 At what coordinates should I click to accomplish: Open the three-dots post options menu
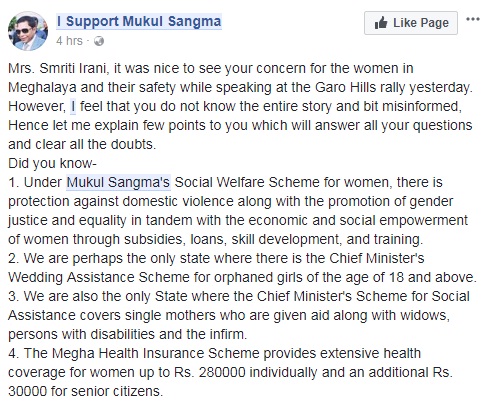(x=472, y=19)
